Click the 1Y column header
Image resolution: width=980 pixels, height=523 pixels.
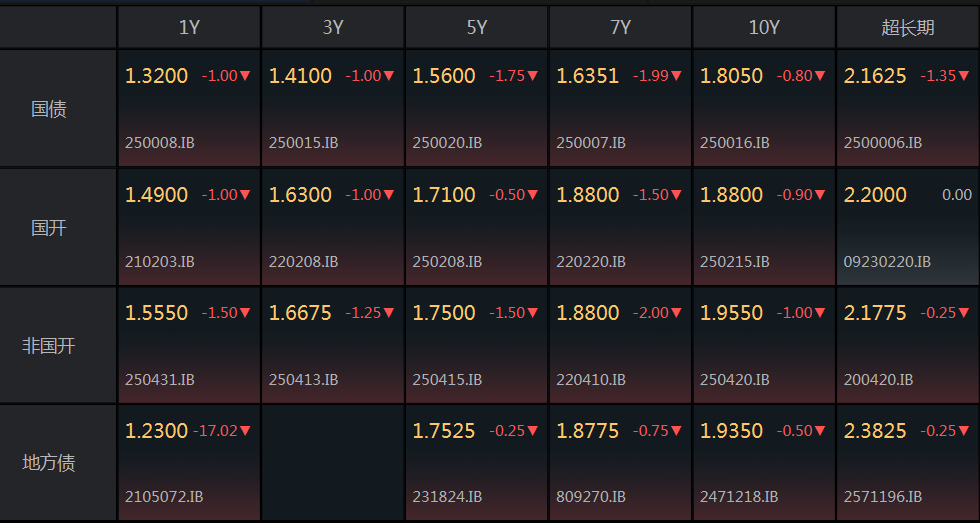189,28
